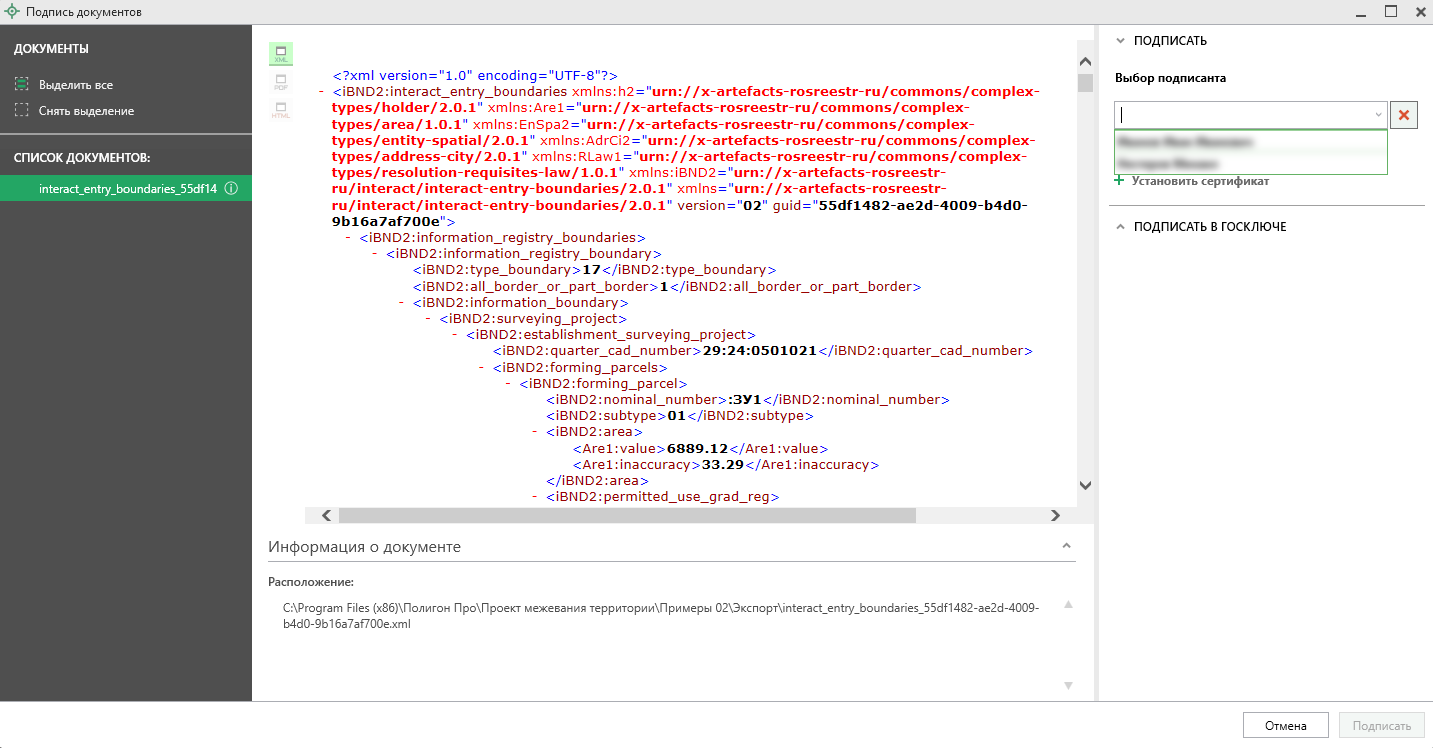Collapse the surveying_project XML node

point(429,319)
